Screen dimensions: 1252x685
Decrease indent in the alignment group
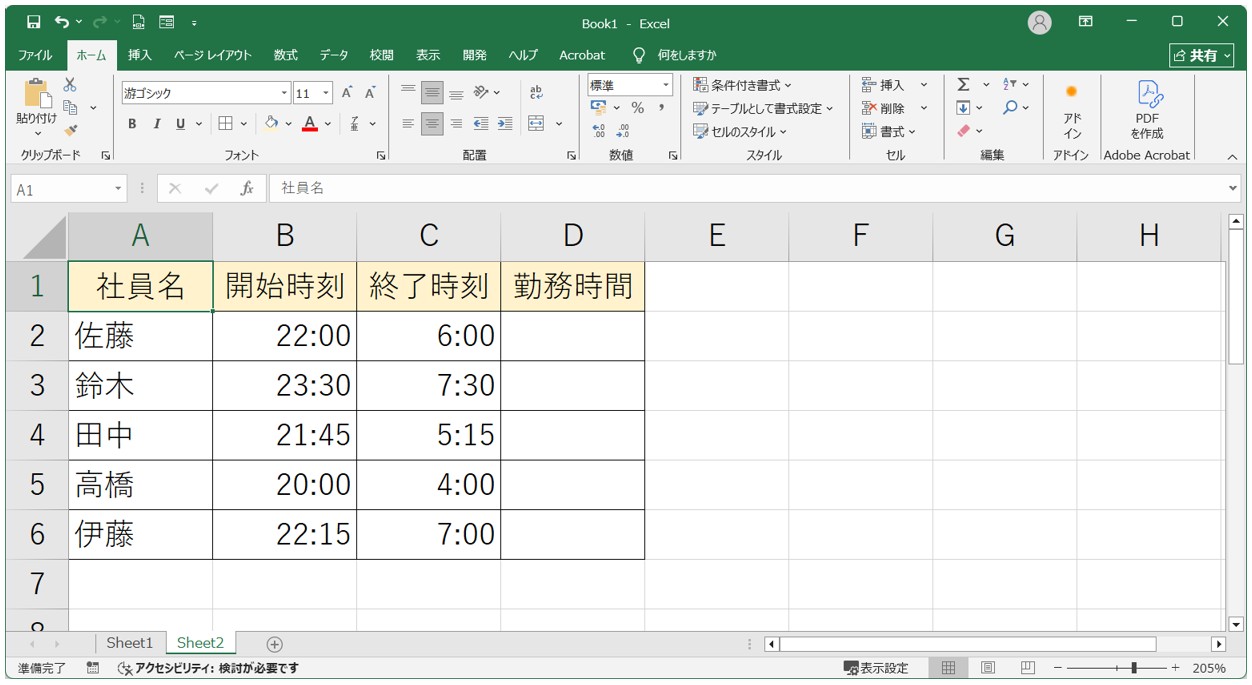click(481, 124)
